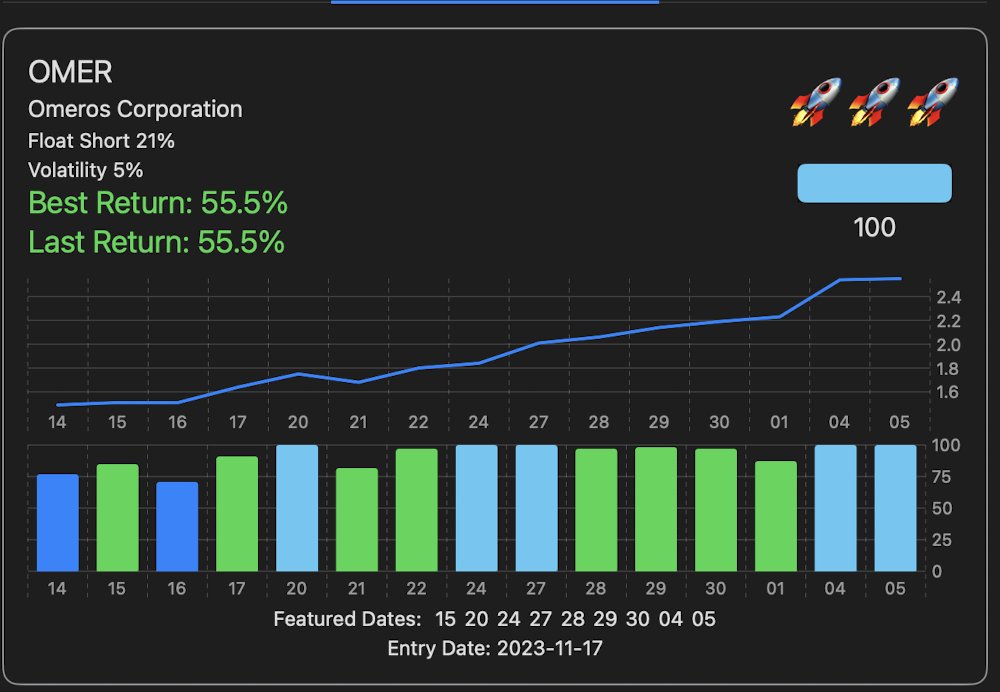Click the Float Short 21% label

101,141
